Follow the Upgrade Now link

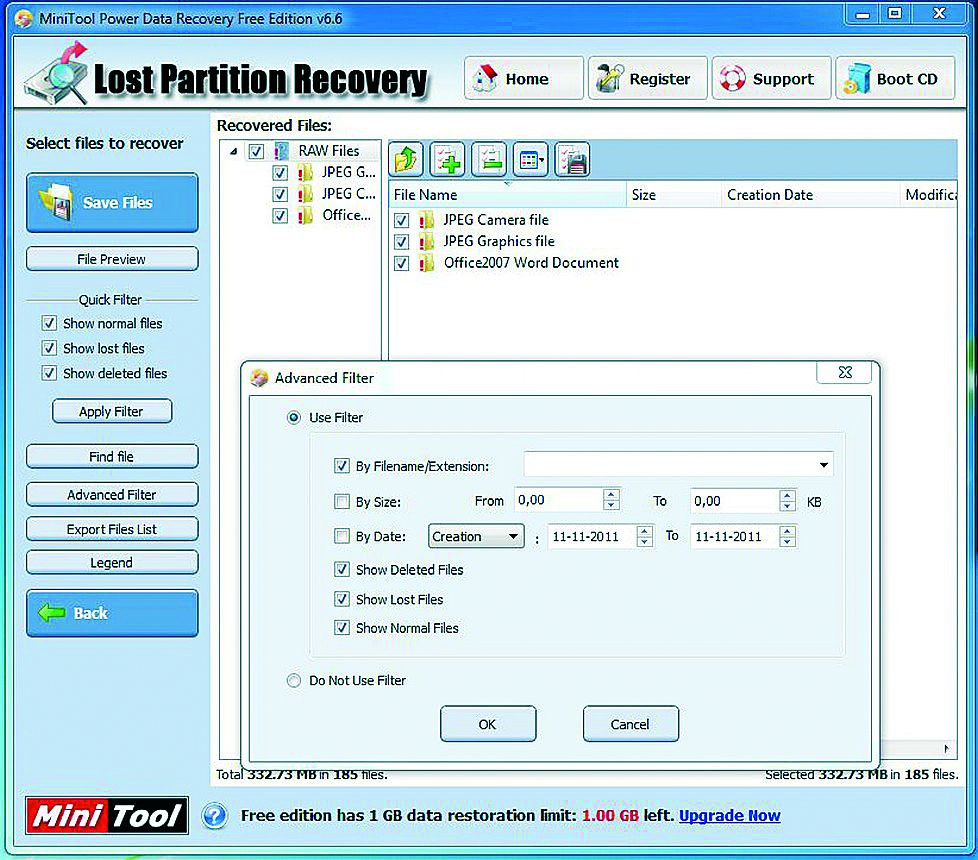pyautogui.click(x=729, y=816)
